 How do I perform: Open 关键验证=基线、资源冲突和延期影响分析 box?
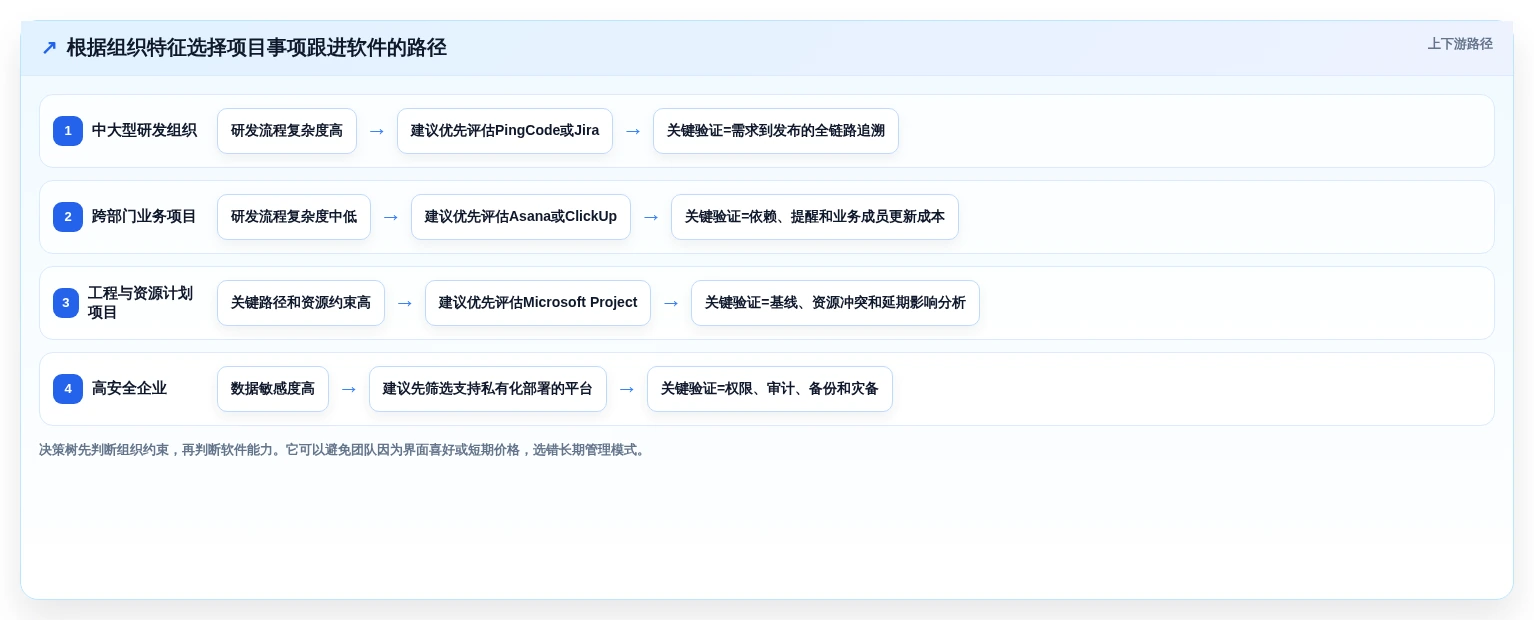coord(835,303)
